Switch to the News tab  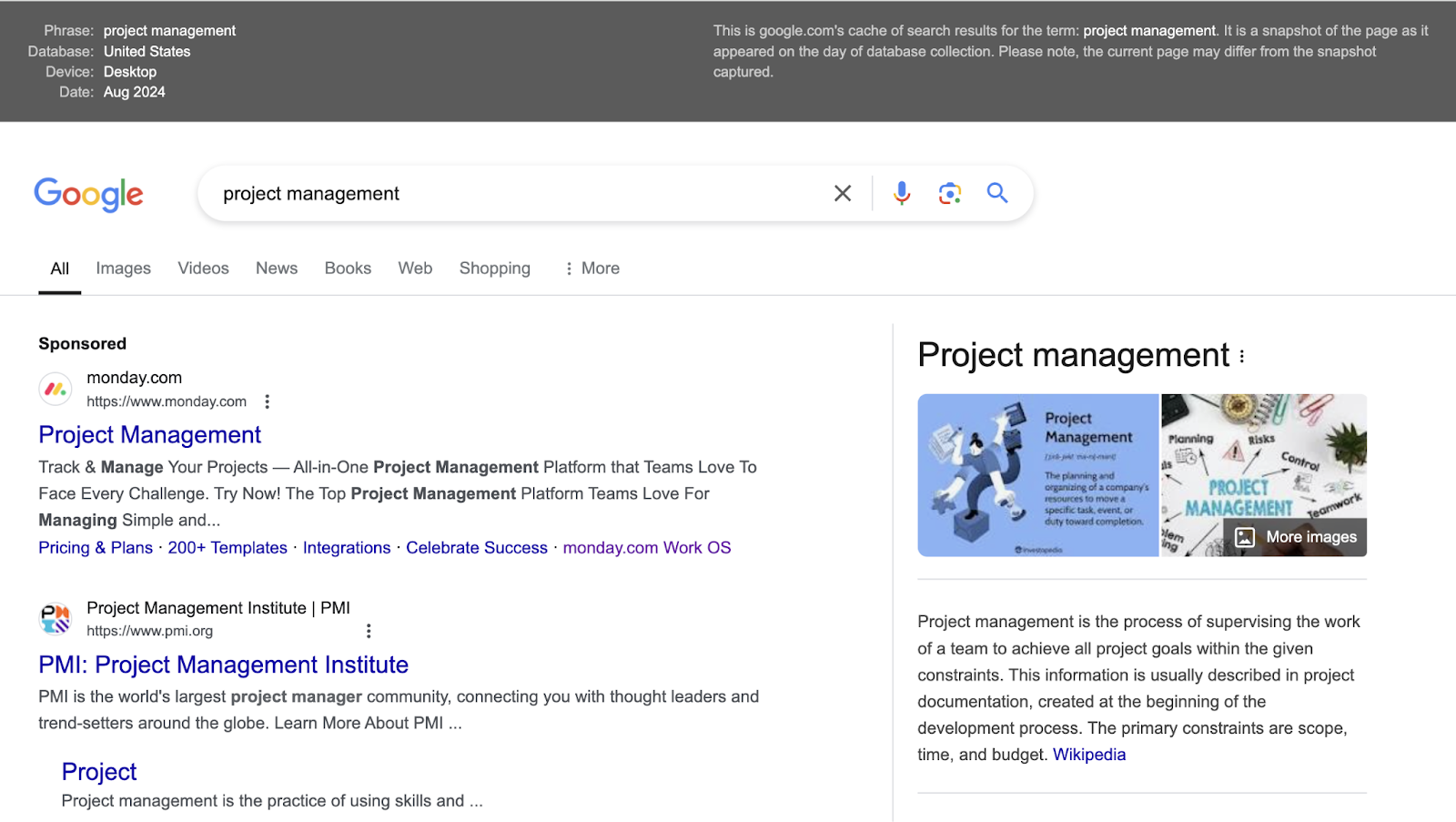point(276,268)
